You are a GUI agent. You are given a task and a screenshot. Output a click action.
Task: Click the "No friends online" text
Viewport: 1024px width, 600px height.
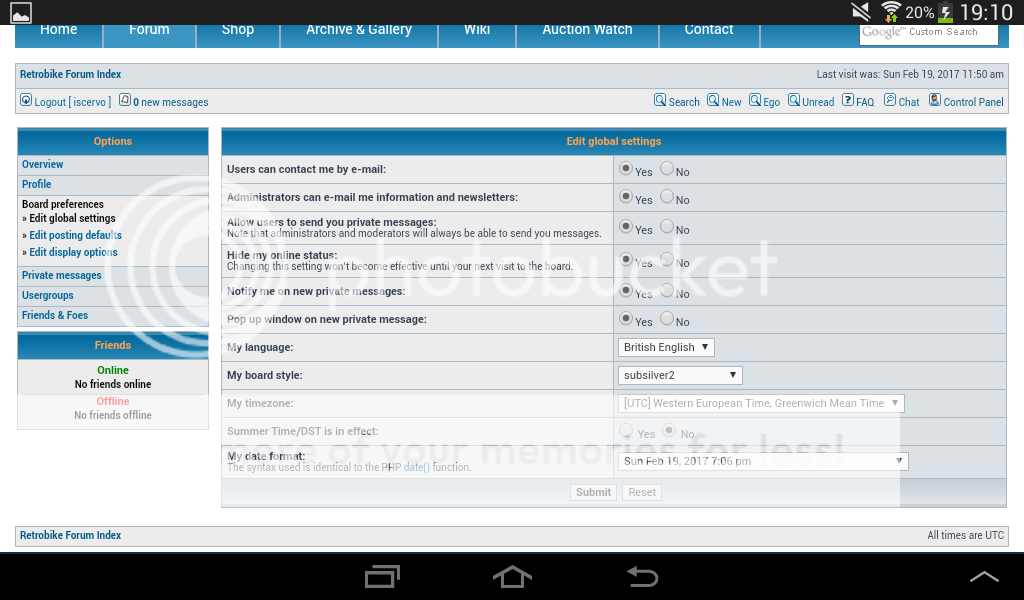[113, 385]
